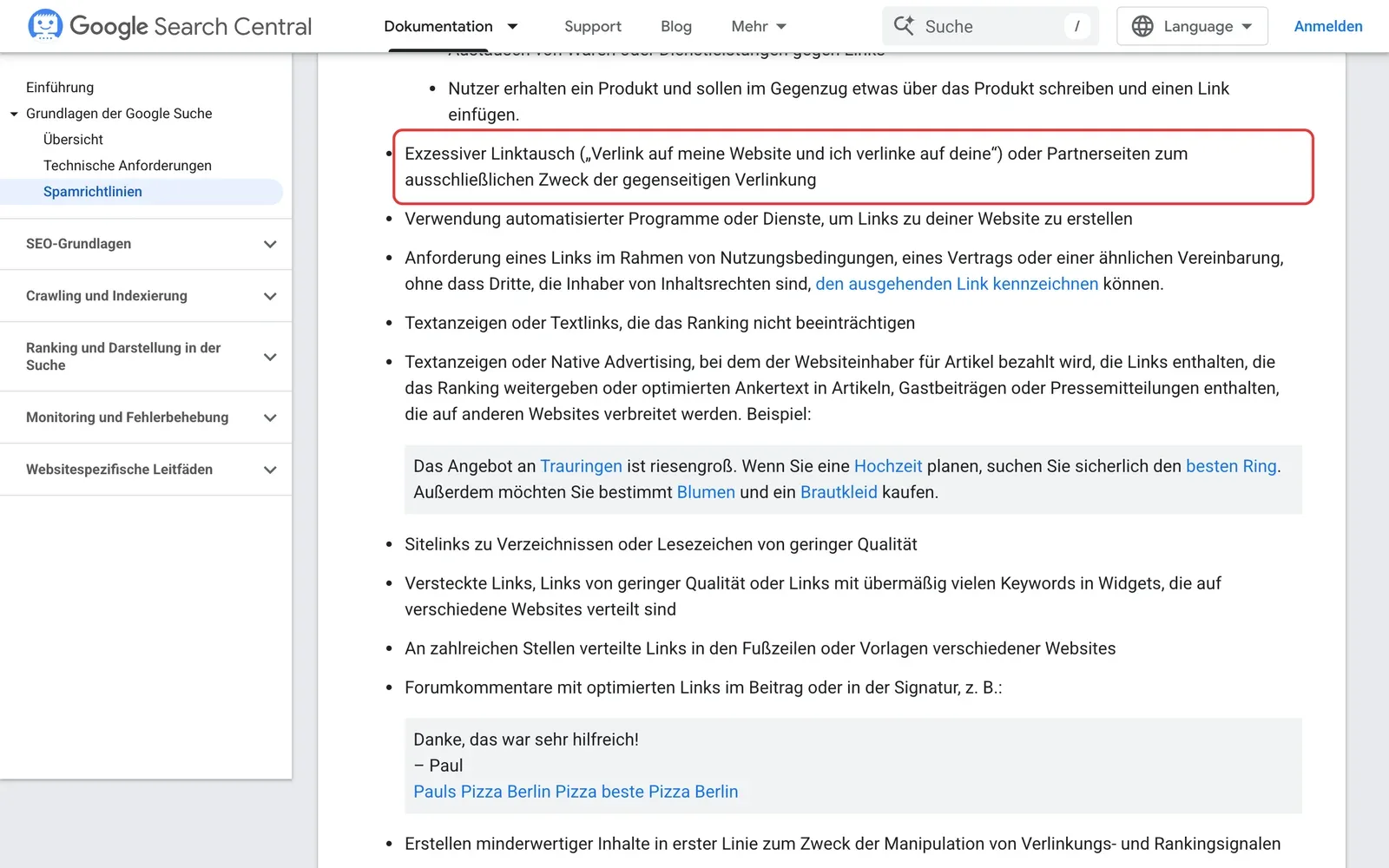Open the Language selector dropdown

click(x=1192, y=26)
